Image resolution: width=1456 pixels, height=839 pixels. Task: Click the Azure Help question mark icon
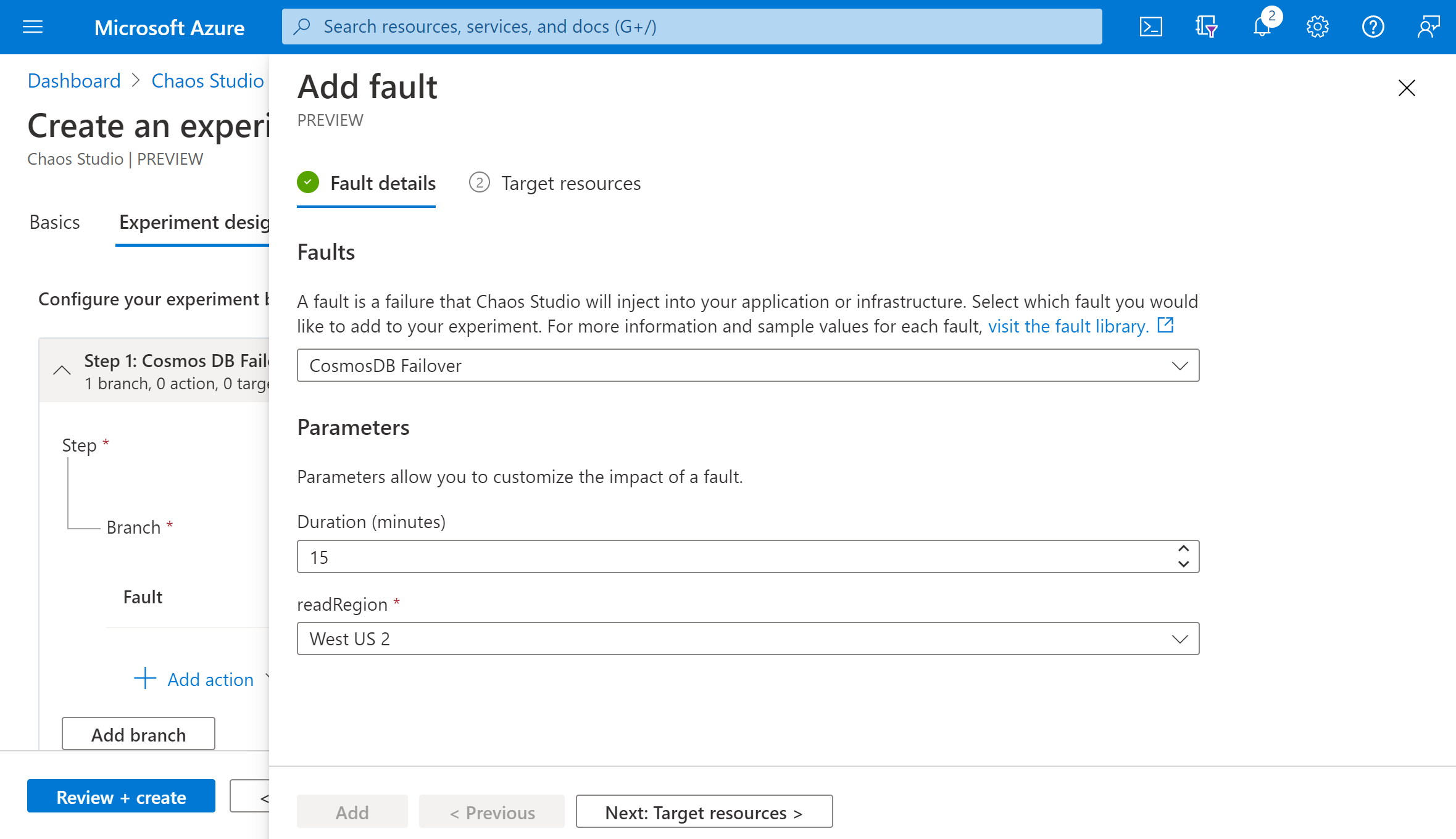pyautogui.click(x=1373, y=27)
